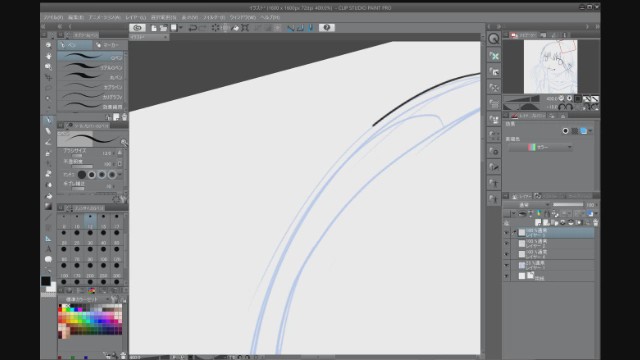
Task: Select the Zoom magnifier tool
Action: coord(48,67)
